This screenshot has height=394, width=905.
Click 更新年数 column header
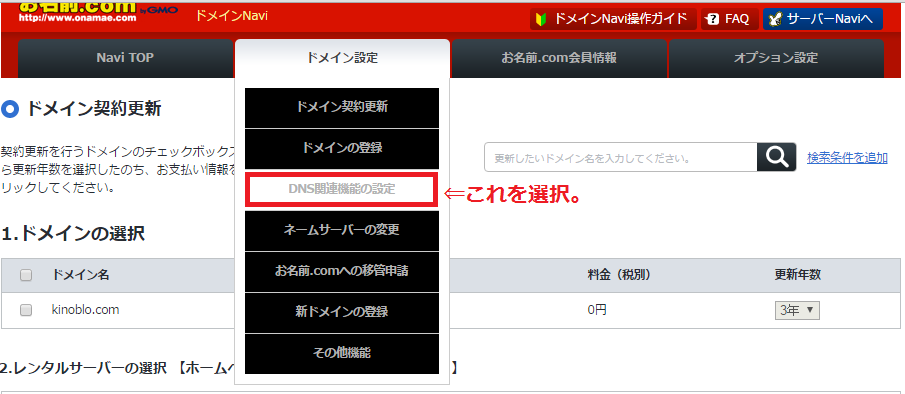click(798, 275)
